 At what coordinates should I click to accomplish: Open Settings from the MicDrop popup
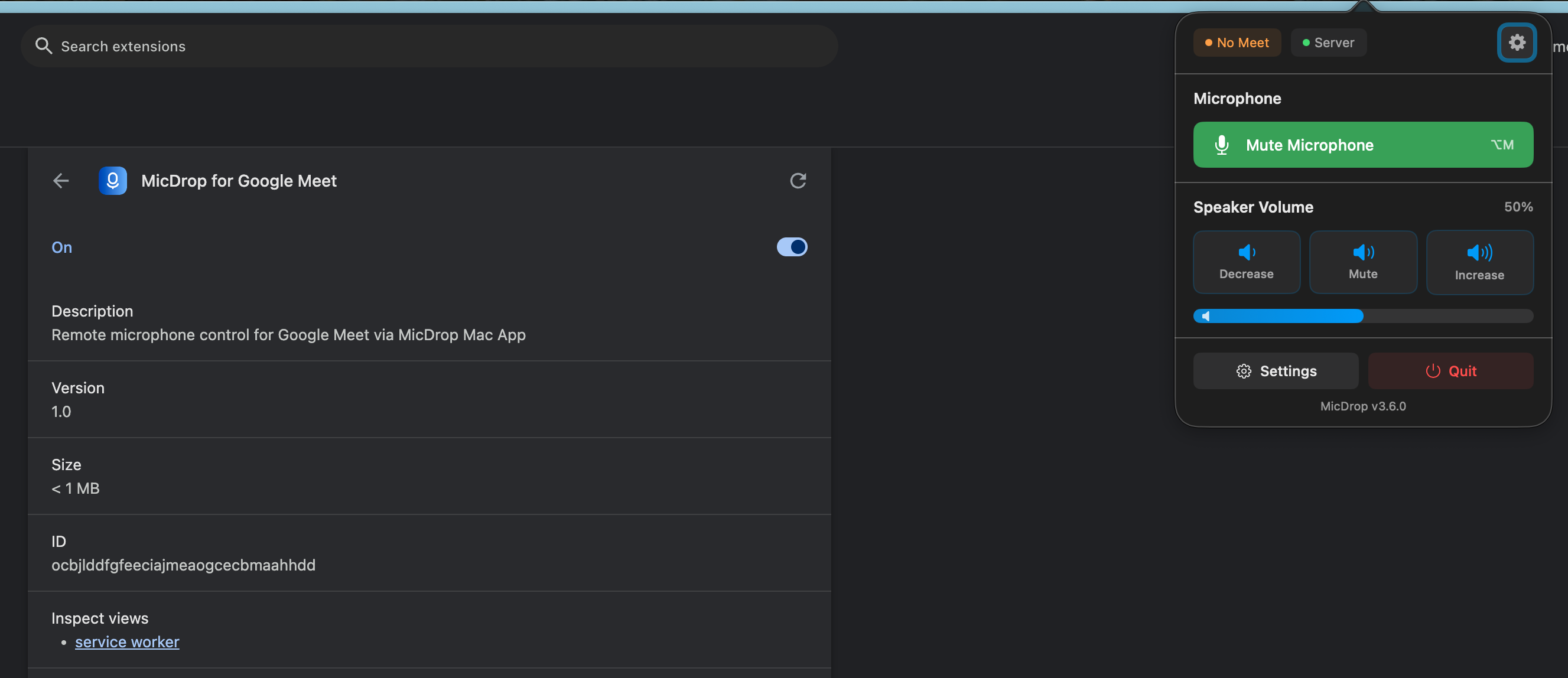[1275, 371]
